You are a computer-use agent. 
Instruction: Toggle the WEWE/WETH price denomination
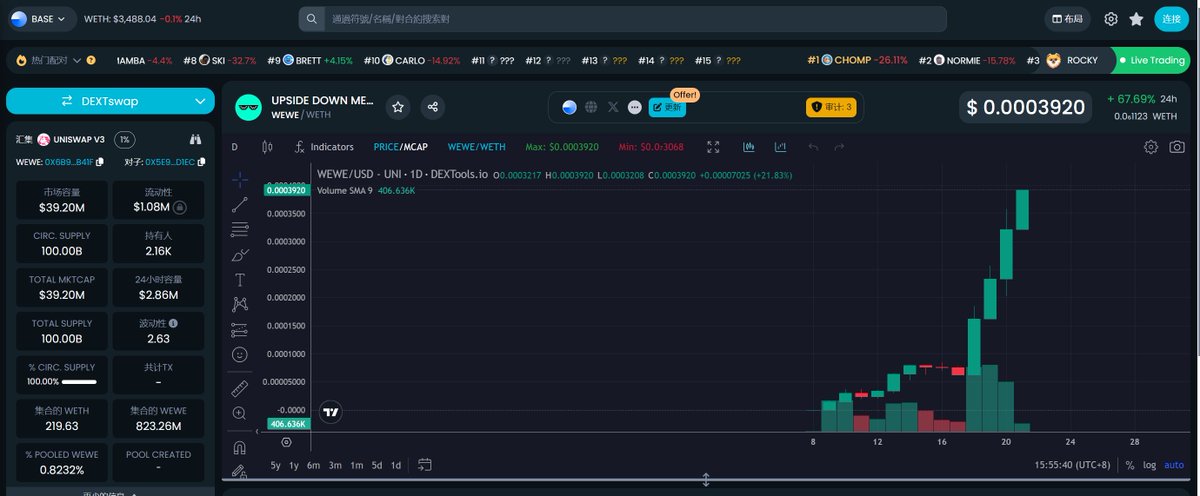[476, 147]
